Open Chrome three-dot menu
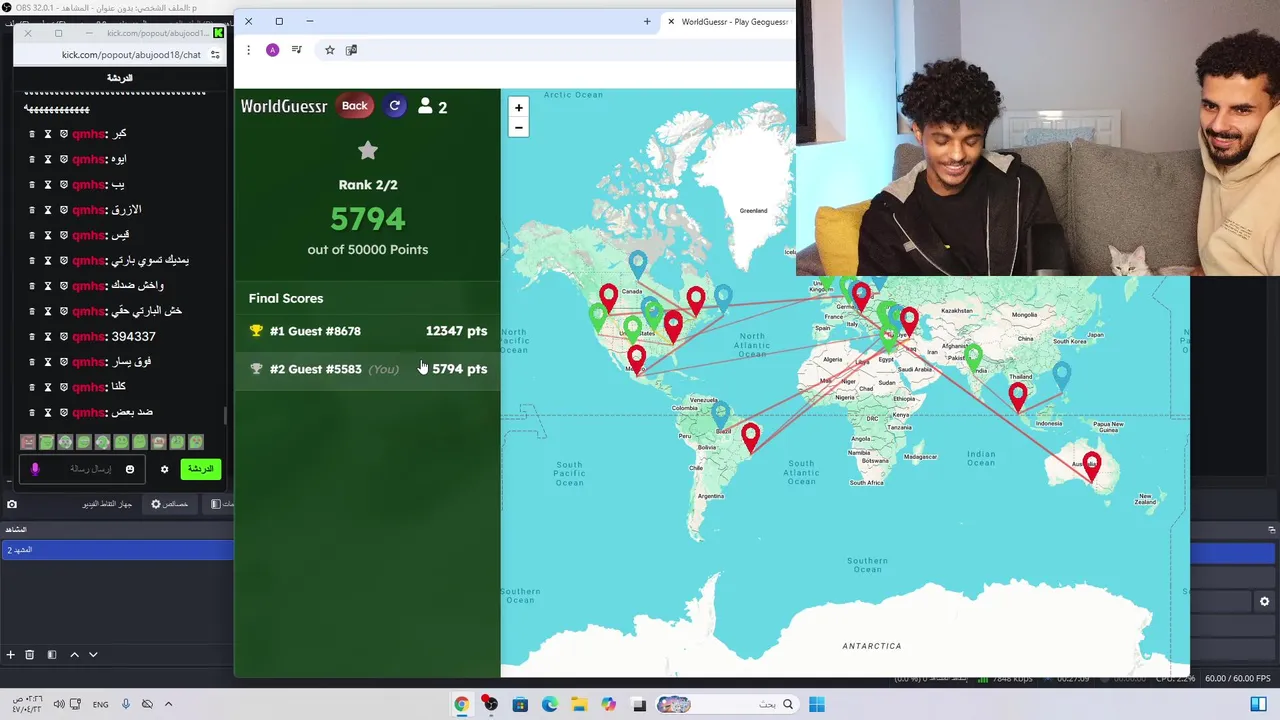Viewport: 1280px width, 720px height. click(248, 50)
